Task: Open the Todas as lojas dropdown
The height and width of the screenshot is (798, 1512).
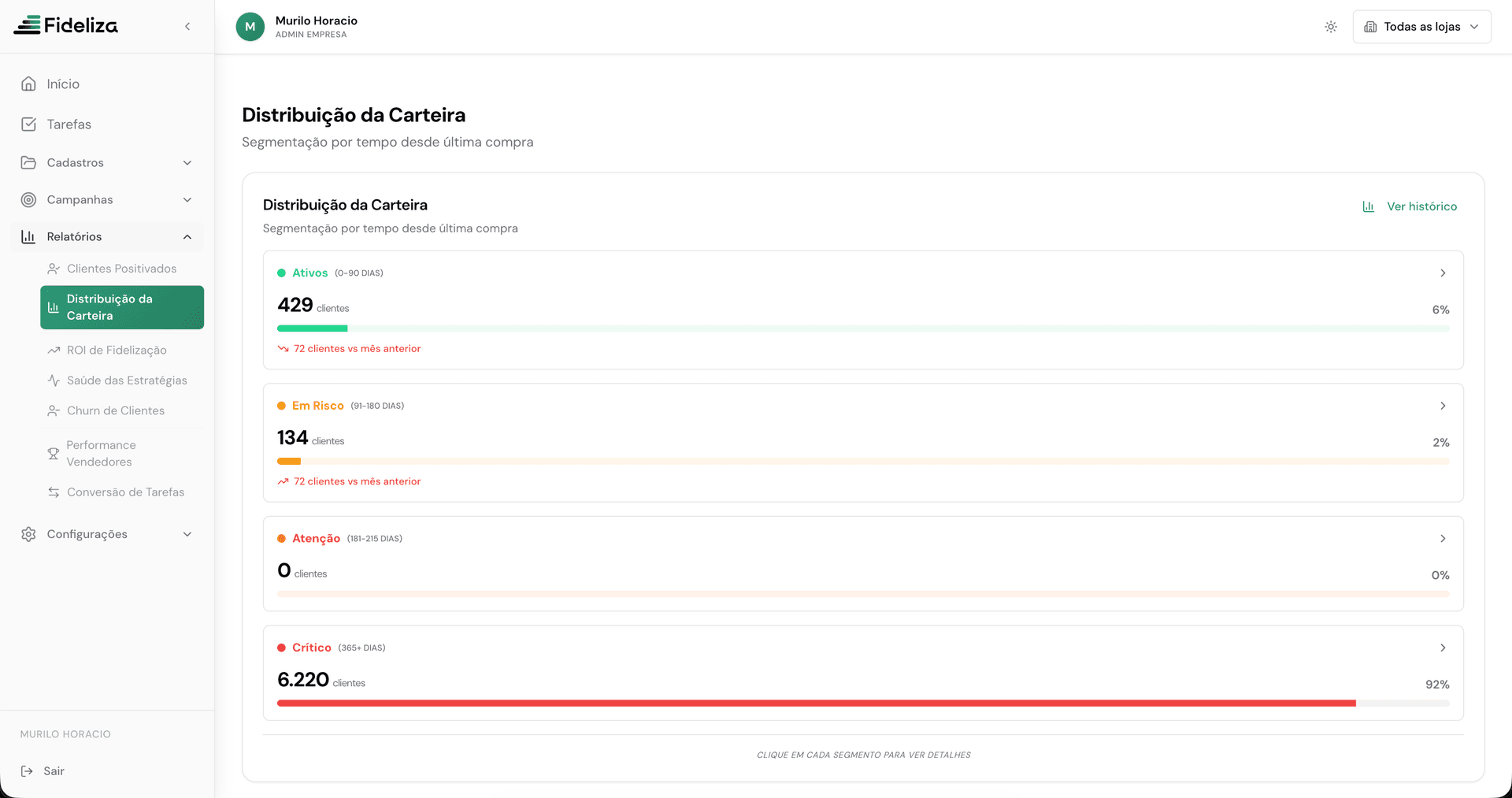Action: pyautogui.click(x=1421, y=27)
